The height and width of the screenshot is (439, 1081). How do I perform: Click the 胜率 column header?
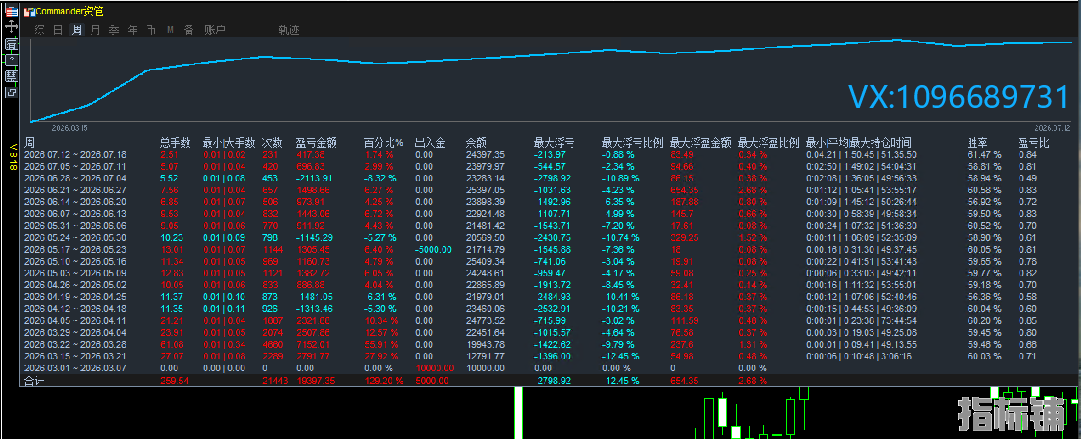pos(977,143)
